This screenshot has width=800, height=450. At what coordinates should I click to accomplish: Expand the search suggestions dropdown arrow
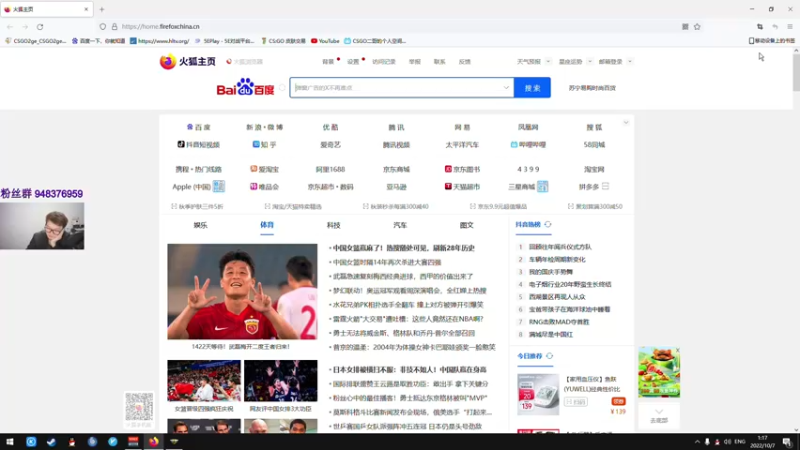(506, 88)
